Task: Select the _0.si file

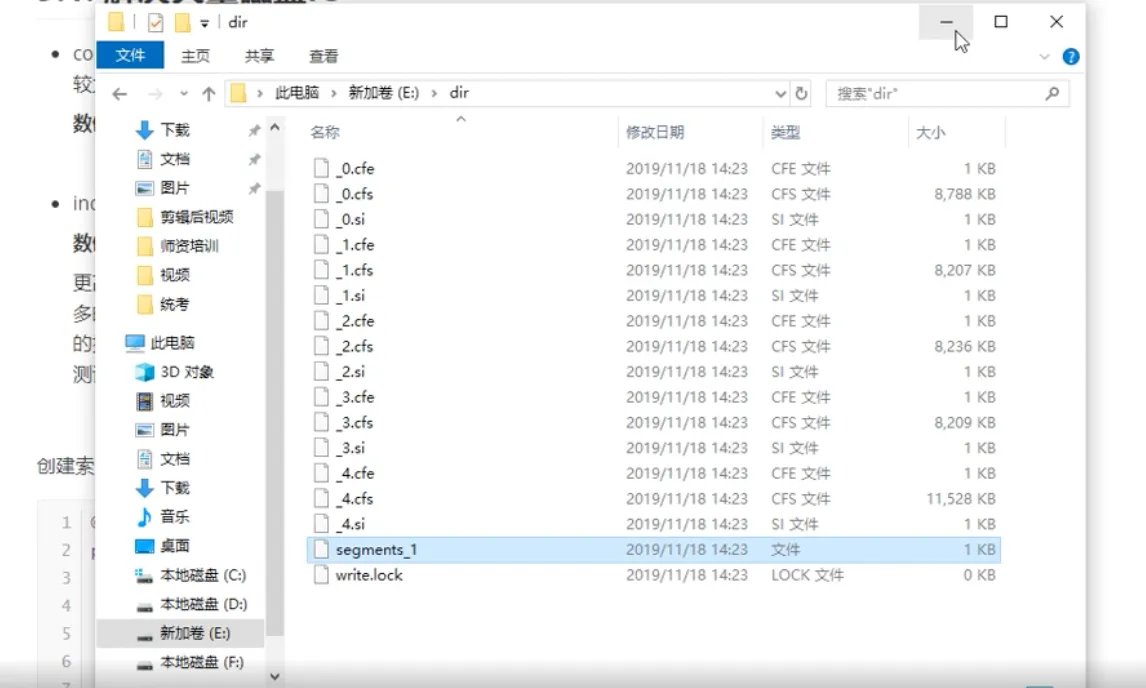Action: point(350,219)
